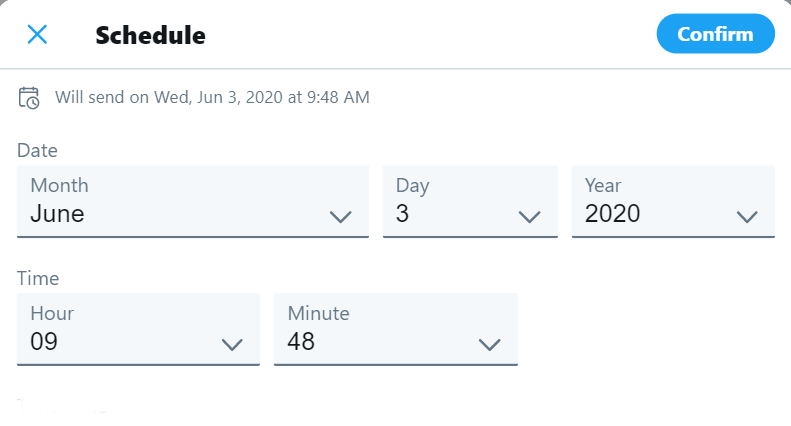Click the Date section label
Screen dimensions: 791x426
click(37, 150)
